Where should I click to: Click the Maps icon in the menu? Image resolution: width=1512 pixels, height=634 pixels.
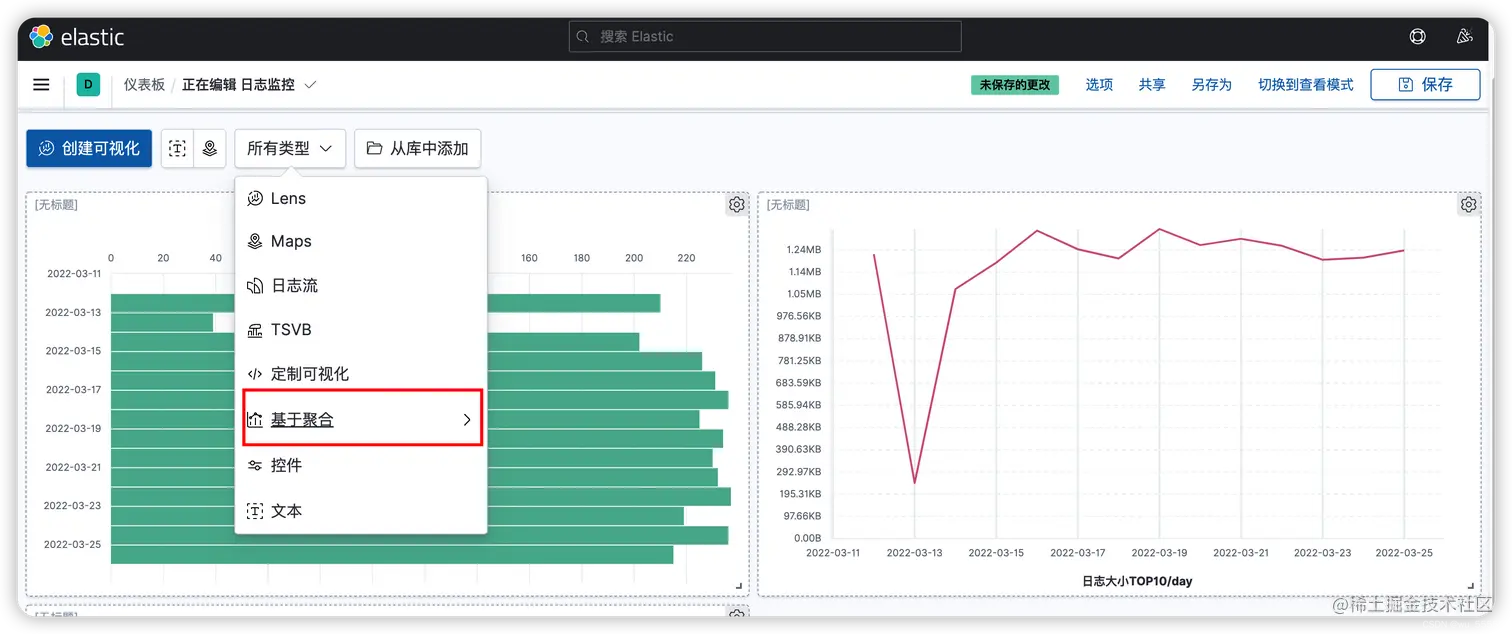pyautogui.click(x=255, y=241)
